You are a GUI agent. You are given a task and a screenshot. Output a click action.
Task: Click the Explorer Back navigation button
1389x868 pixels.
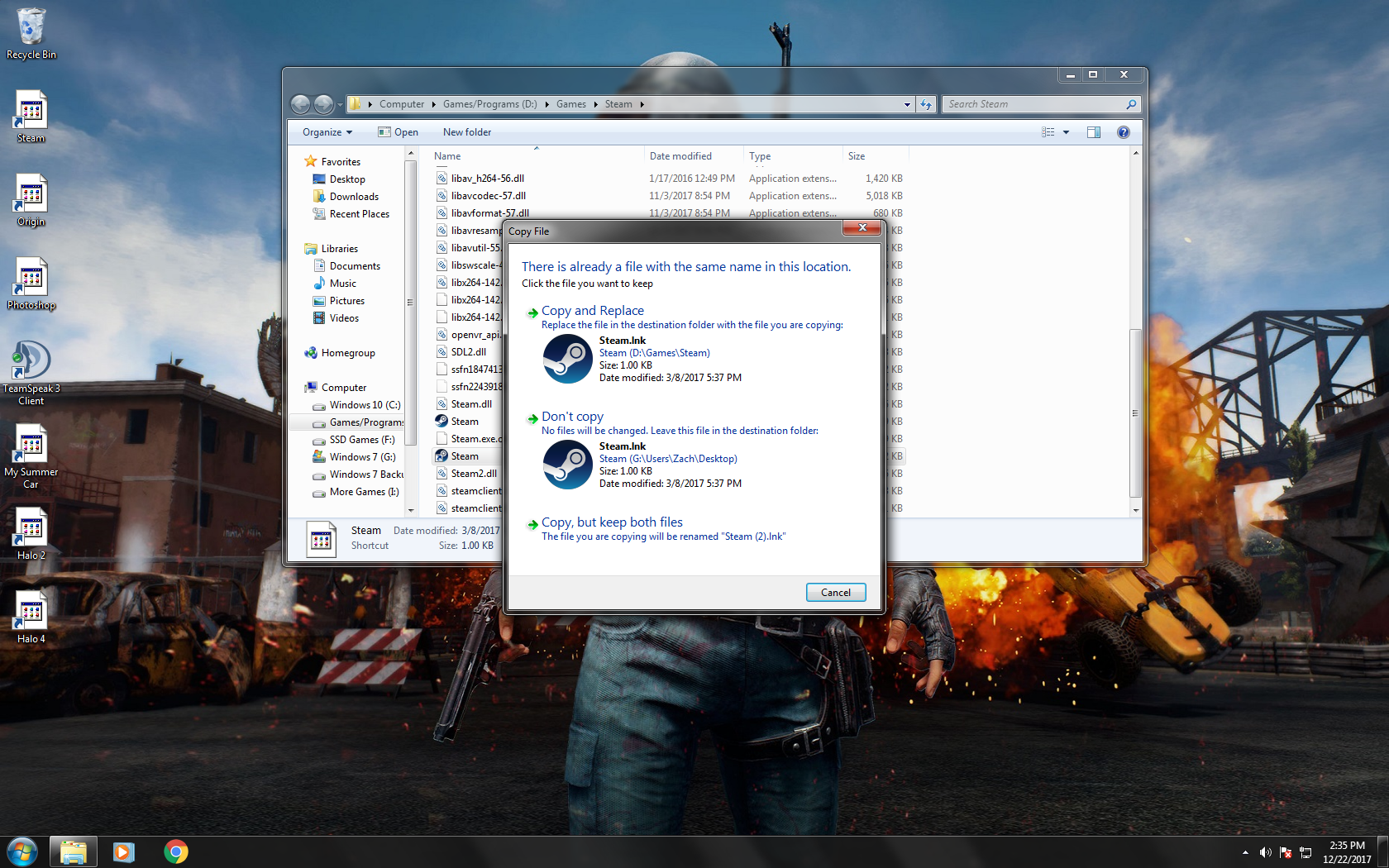click(x=301, y=104)
